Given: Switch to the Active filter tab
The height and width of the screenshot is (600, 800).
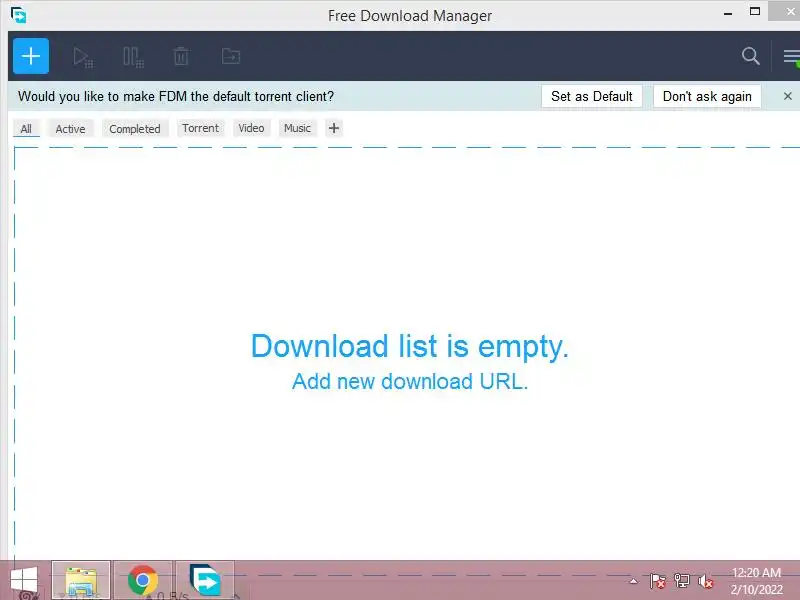Looking at the screenshot, I should [x=70, y=129].
